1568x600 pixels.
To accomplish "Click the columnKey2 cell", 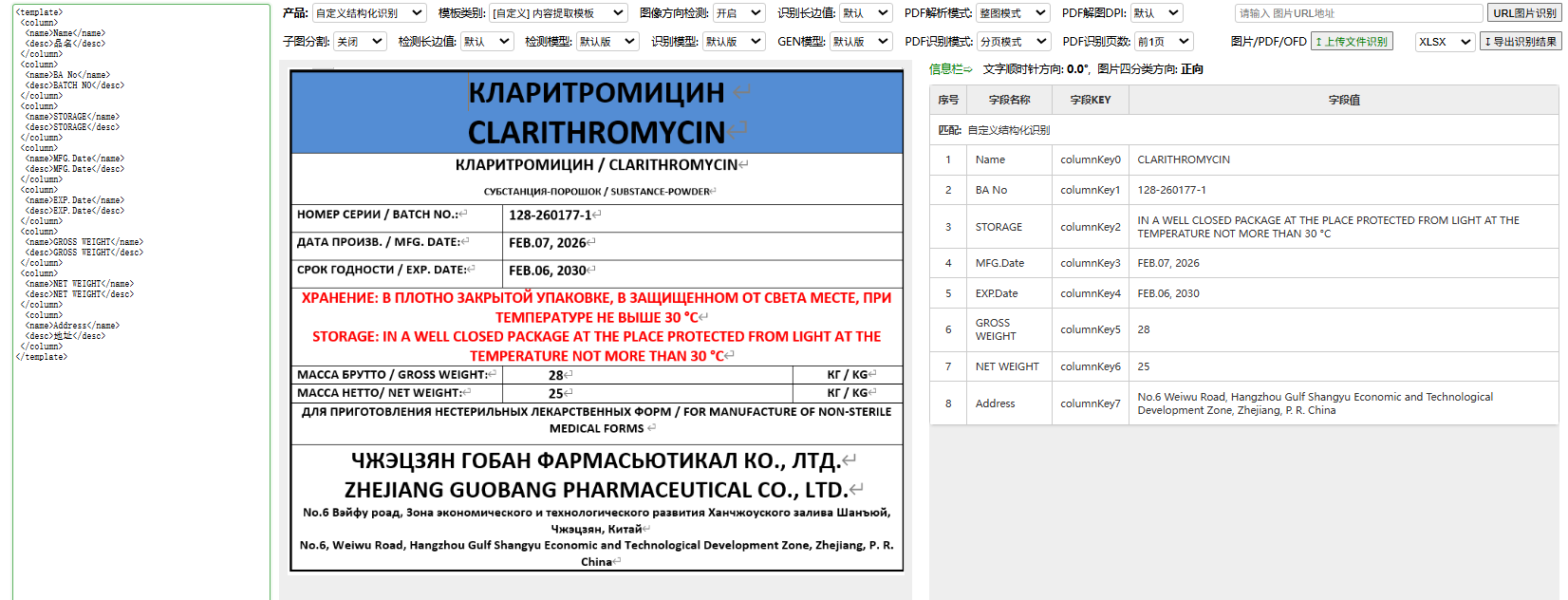I will point(1090,227).
